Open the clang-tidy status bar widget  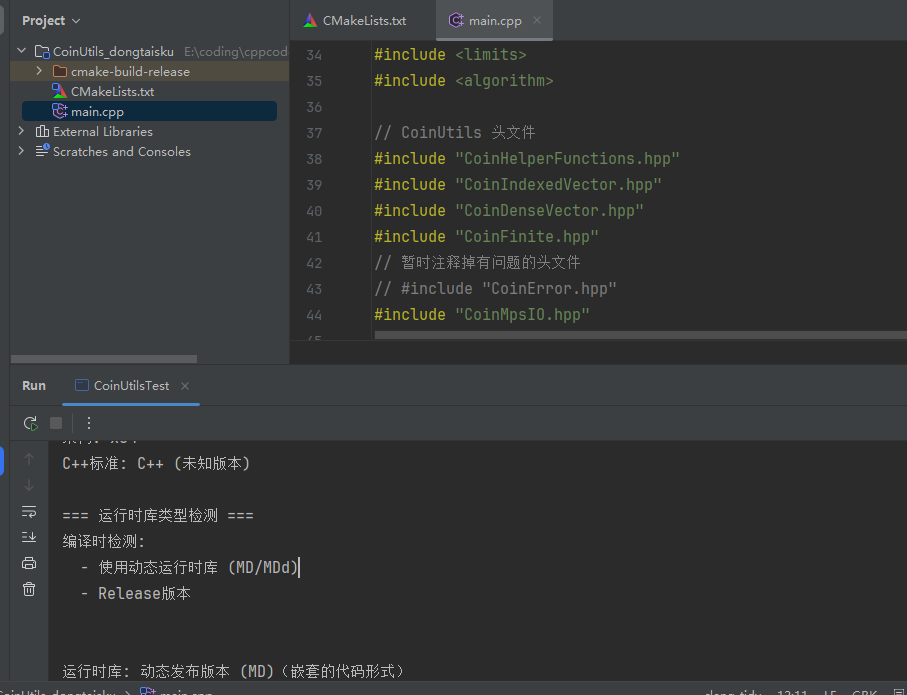pos(733,691)
